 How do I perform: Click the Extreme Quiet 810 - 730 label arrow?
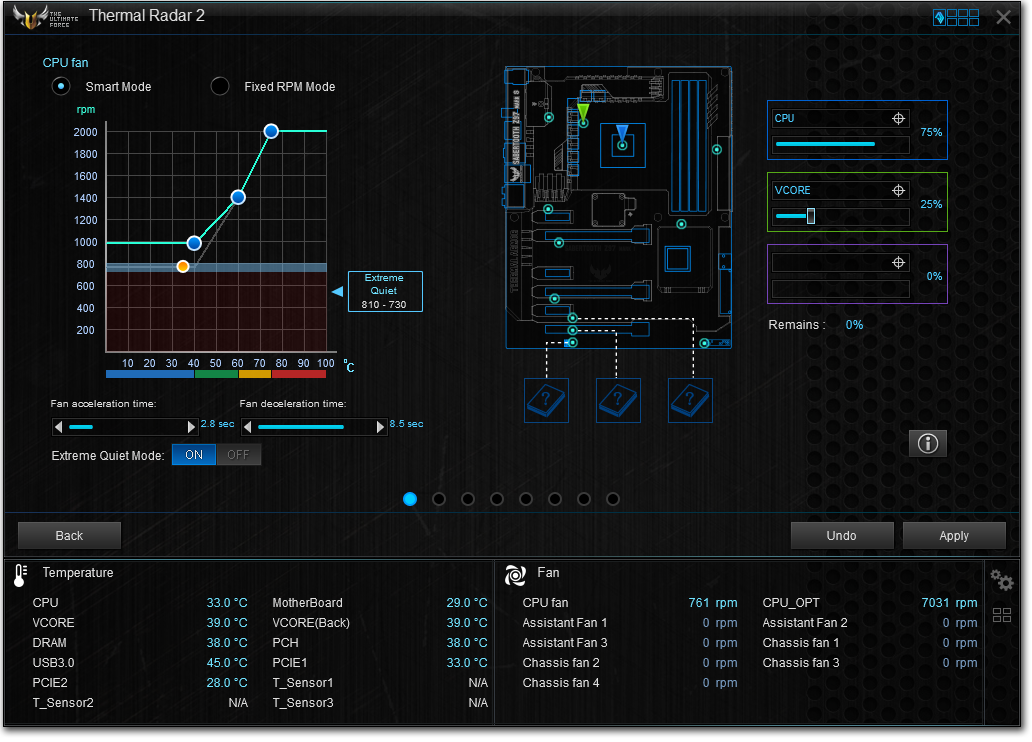(x=338, y=291)
